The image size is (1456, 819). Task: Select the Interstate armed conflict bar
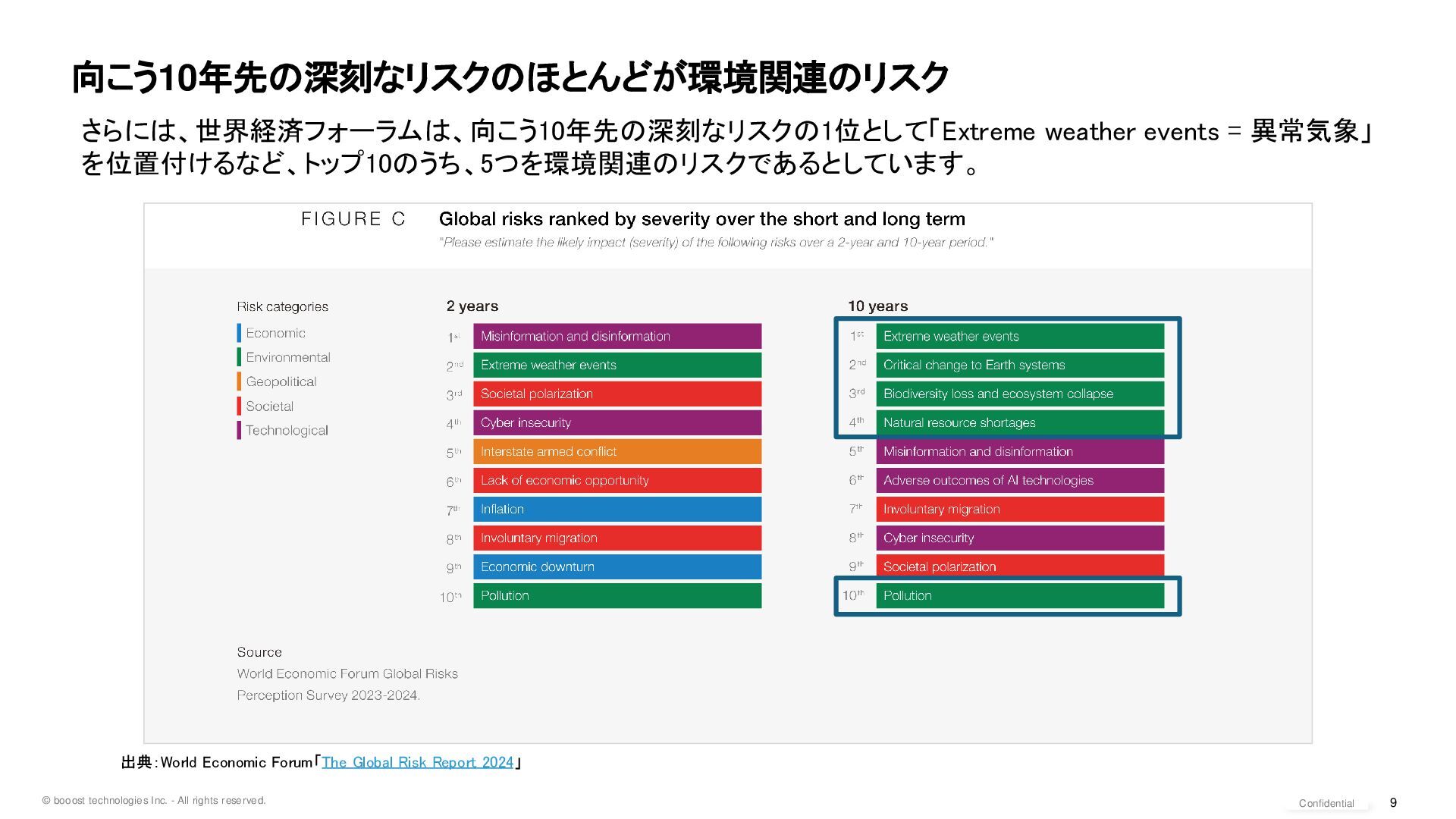(x=617, y=451)
